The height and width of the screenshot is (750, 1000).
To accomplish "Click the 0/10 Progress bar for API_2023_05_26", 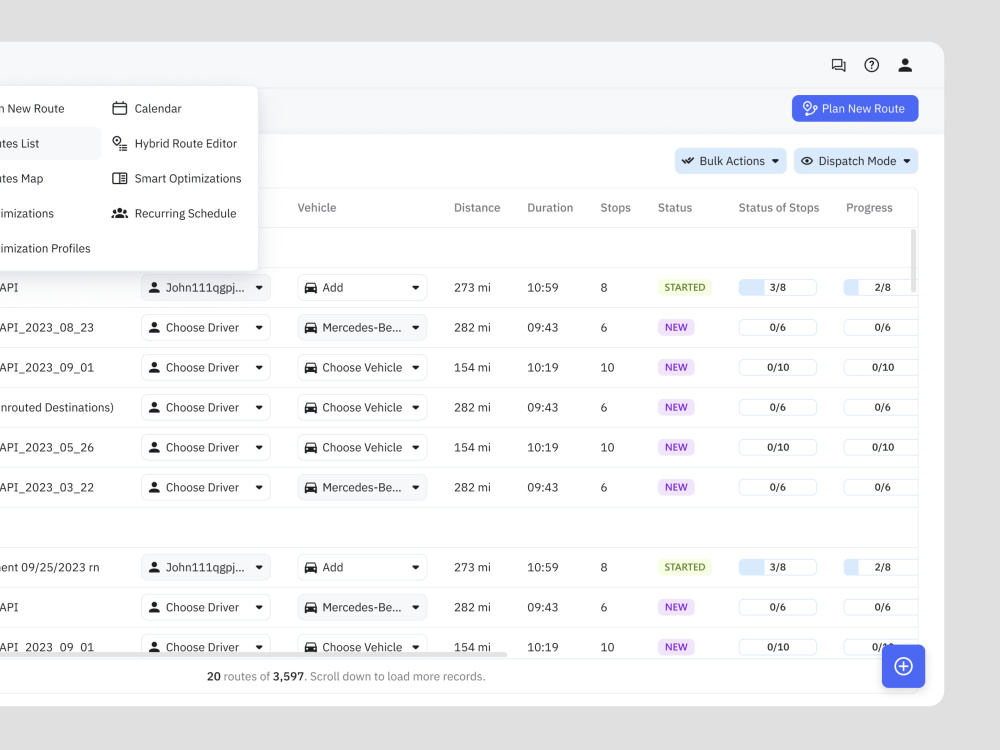I will coord(881,448).
